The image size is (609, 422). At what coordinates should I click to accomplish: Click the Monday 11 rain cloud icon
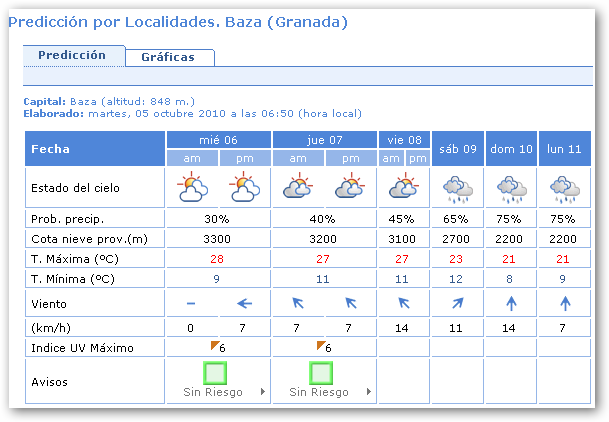tap(565, 187)
